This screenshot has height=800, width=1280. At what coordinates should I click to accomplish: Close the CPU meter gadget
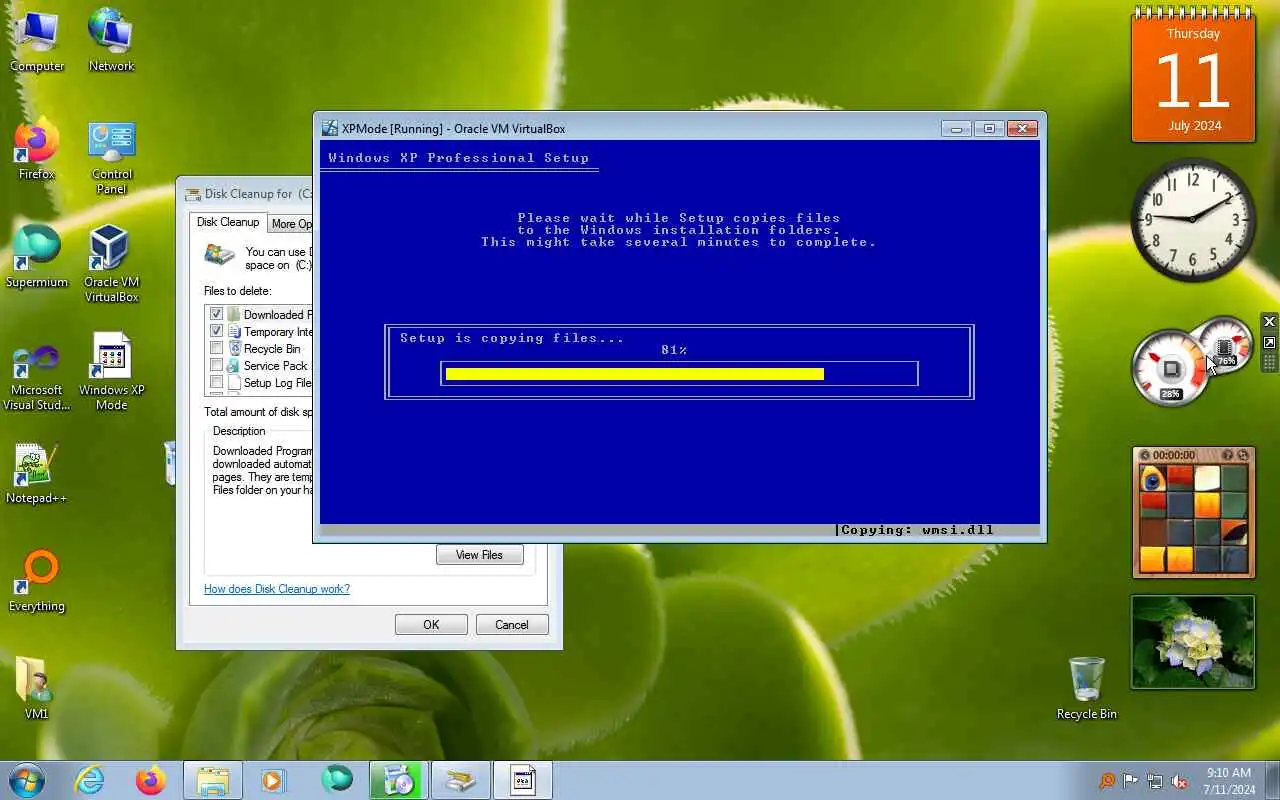(x=1269, y=321)
